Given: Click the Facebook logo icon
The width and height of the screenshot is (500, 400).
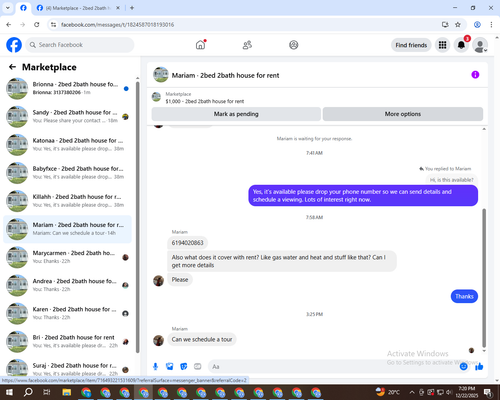Looking at the screenshot, I should [14, 45].
